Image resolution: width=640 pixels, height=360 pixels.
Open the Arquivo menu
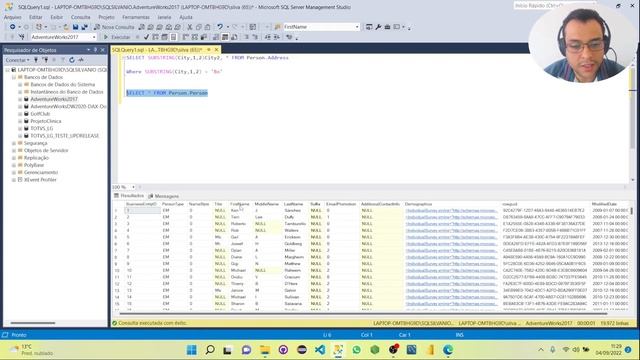tap(13, 17)
